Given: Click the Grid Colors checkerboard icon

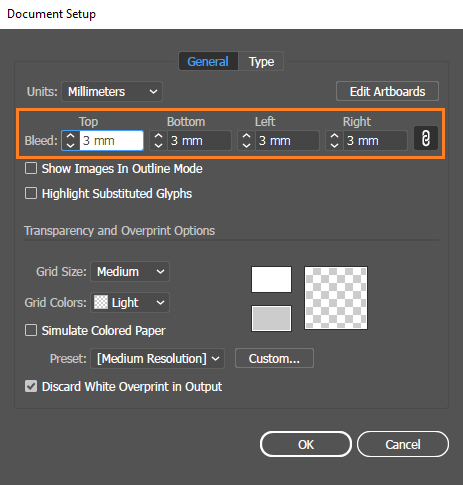Looking at the screenshot, I should (x=101, y=302).
